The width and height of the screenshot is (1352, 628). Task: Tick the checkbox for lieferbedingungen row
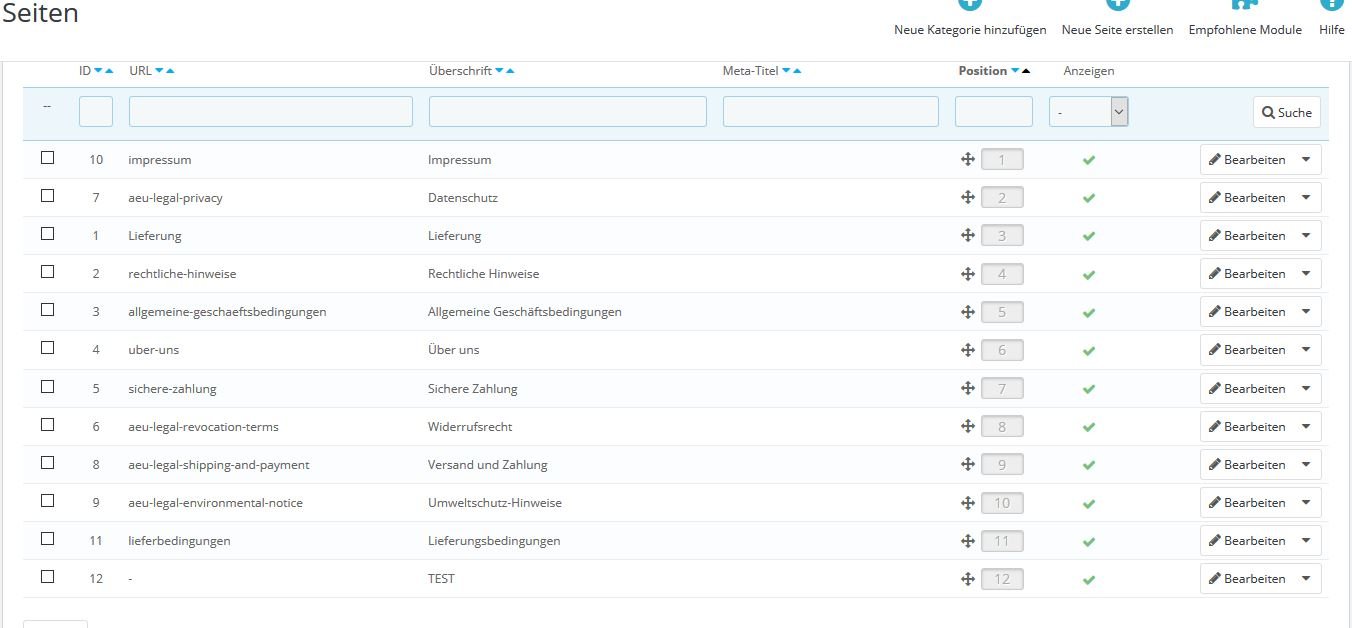47,538
